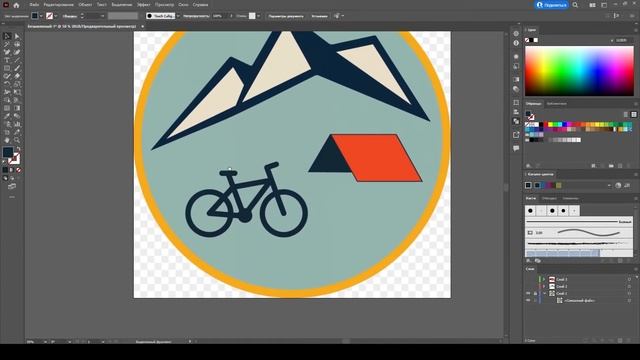Click the swap fill and stroke arrow
Screen dimensions: 640x360
pos(18,148)
